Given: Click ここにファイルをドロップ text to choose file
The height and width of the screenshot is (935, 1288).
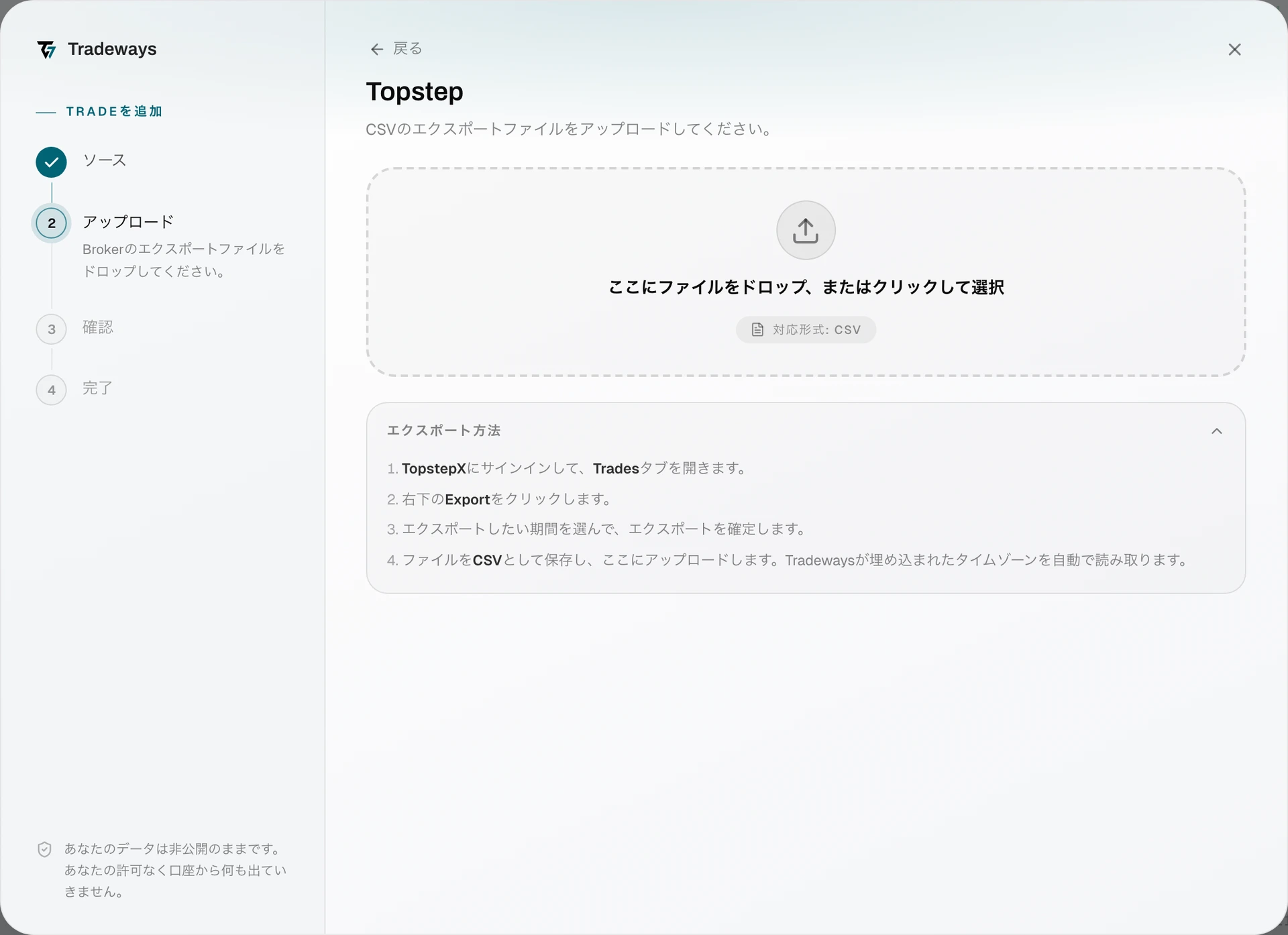Looking at the screenshot, I should point(806,287).
